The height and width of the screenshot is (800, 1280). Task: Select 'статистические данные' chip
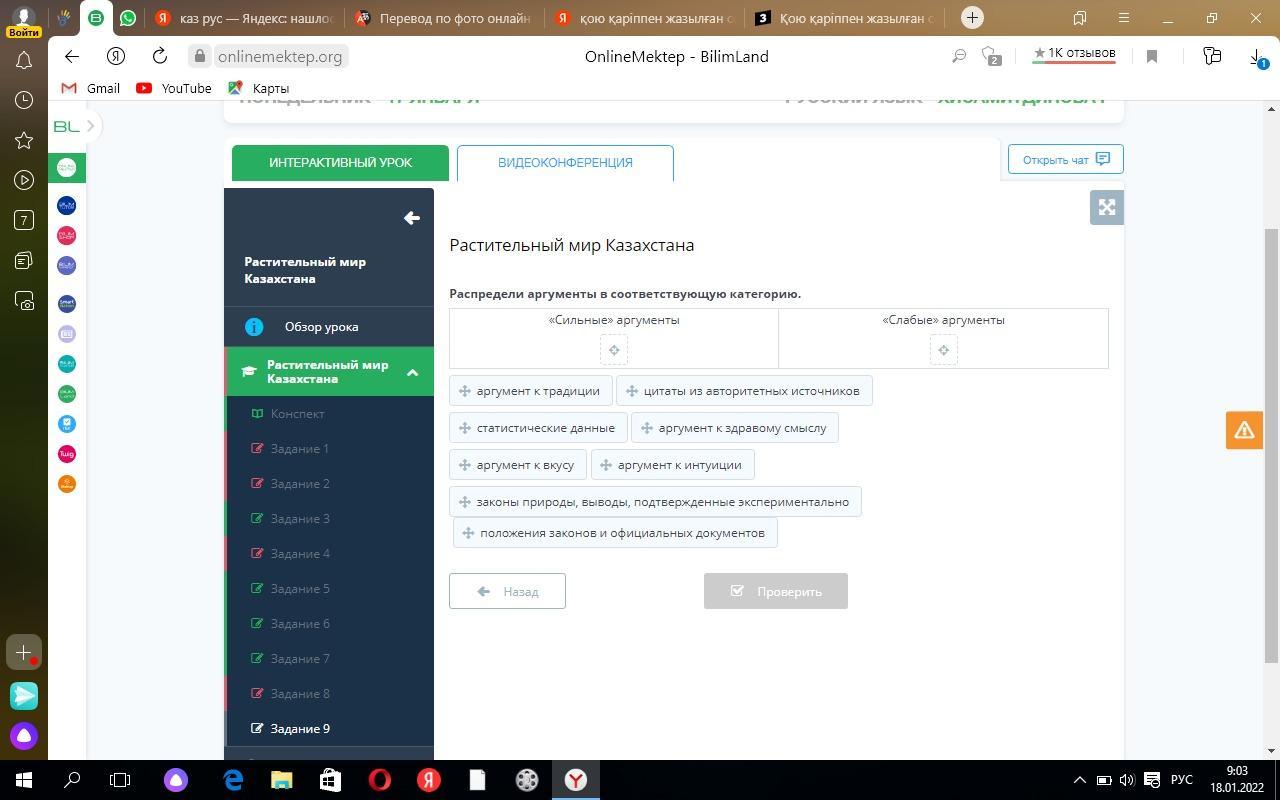tap(538, 428)
